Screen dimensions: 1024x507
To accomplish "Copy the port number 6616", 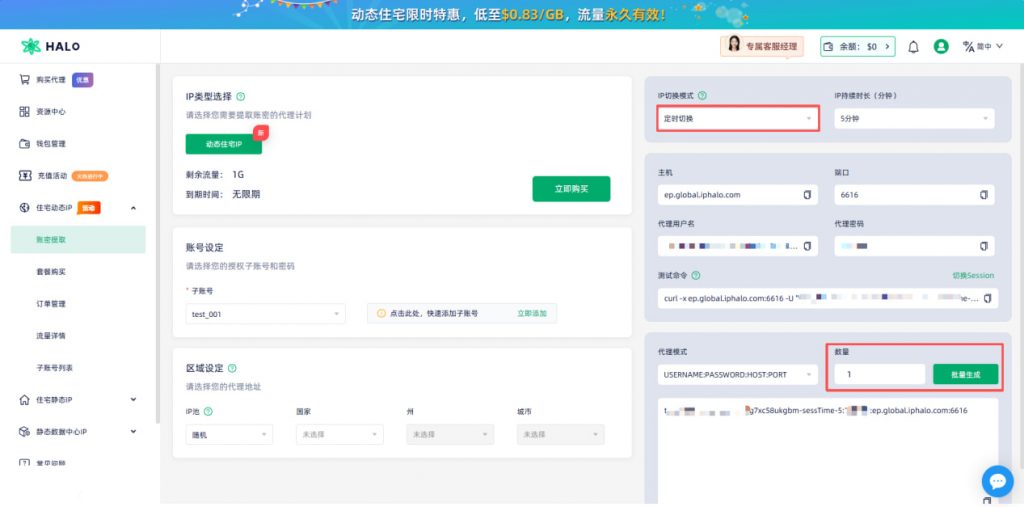I will [x=983, y=194].
